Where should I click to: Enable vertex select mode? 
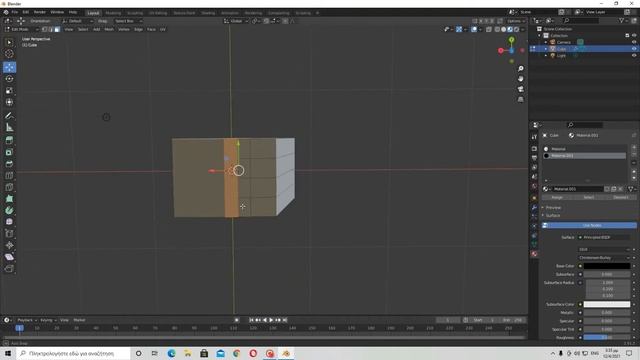coord(44,29)
